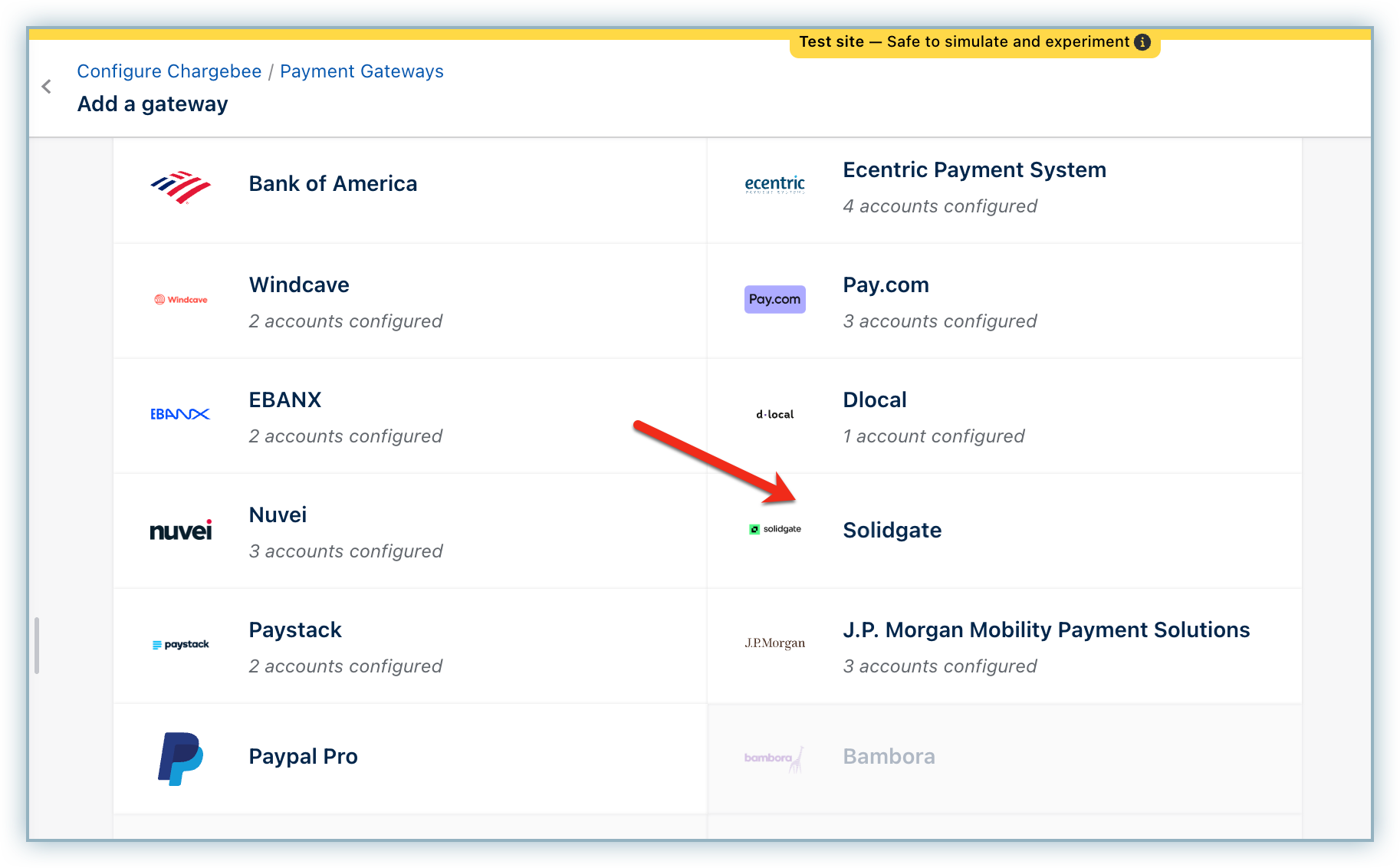
Task: Click the Paystack logo icon
Action: click(x=181, y=645)
